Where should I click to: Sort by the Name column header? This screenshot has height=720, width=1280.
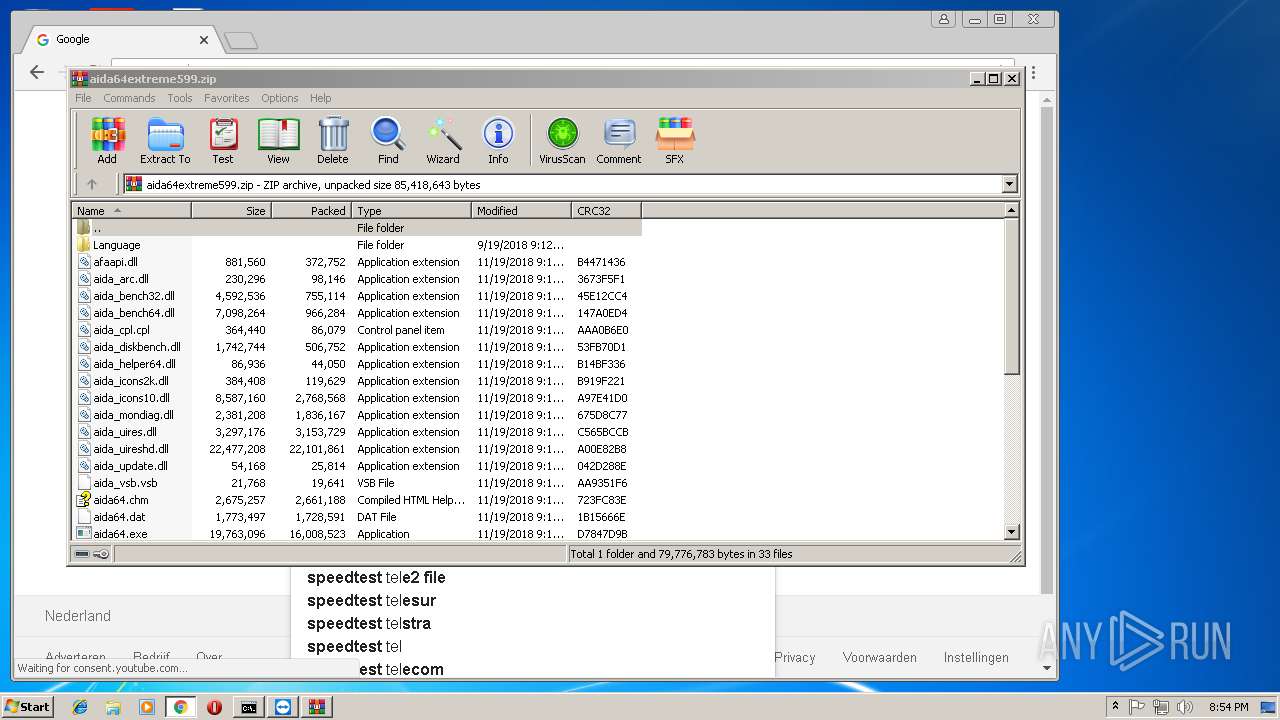tap(132, 210)
